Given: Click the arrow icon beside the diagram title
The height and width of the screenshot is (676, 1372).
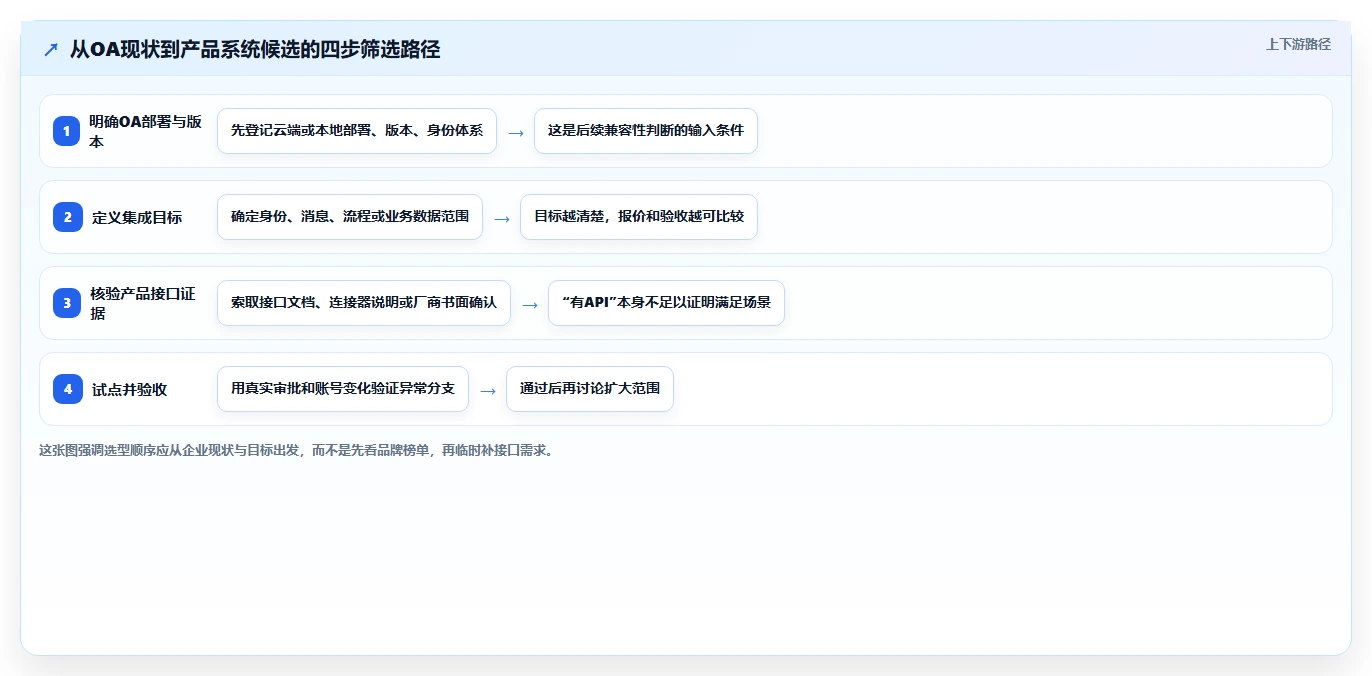Looking at the screenshot, I should tap(51, 49).
